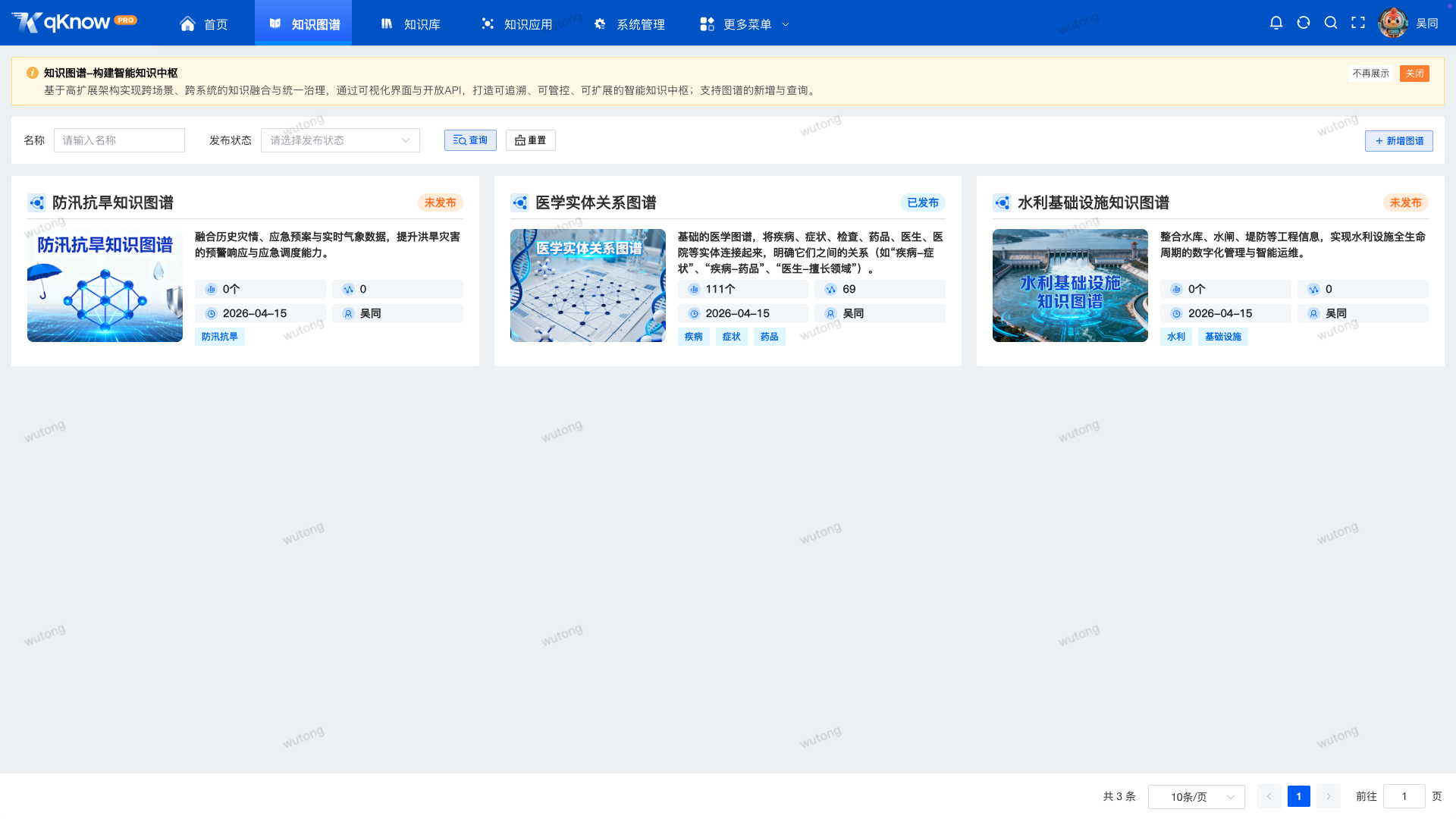Click the 基础设施 tag
This screenshot has width=1456, height=819.
(x=1223, y=337)
